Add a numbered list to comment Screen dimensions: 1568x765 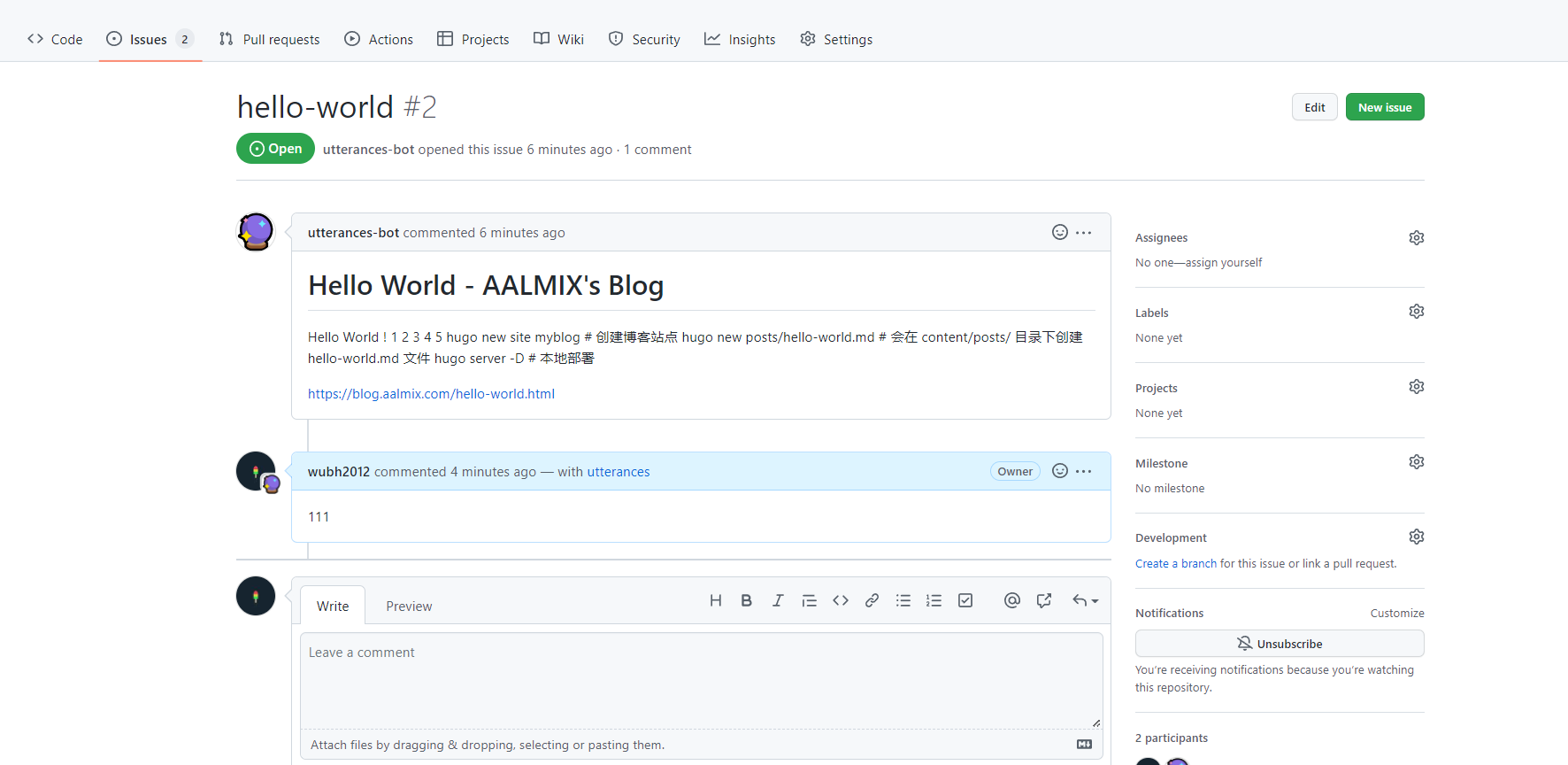(x=934, y=600)
